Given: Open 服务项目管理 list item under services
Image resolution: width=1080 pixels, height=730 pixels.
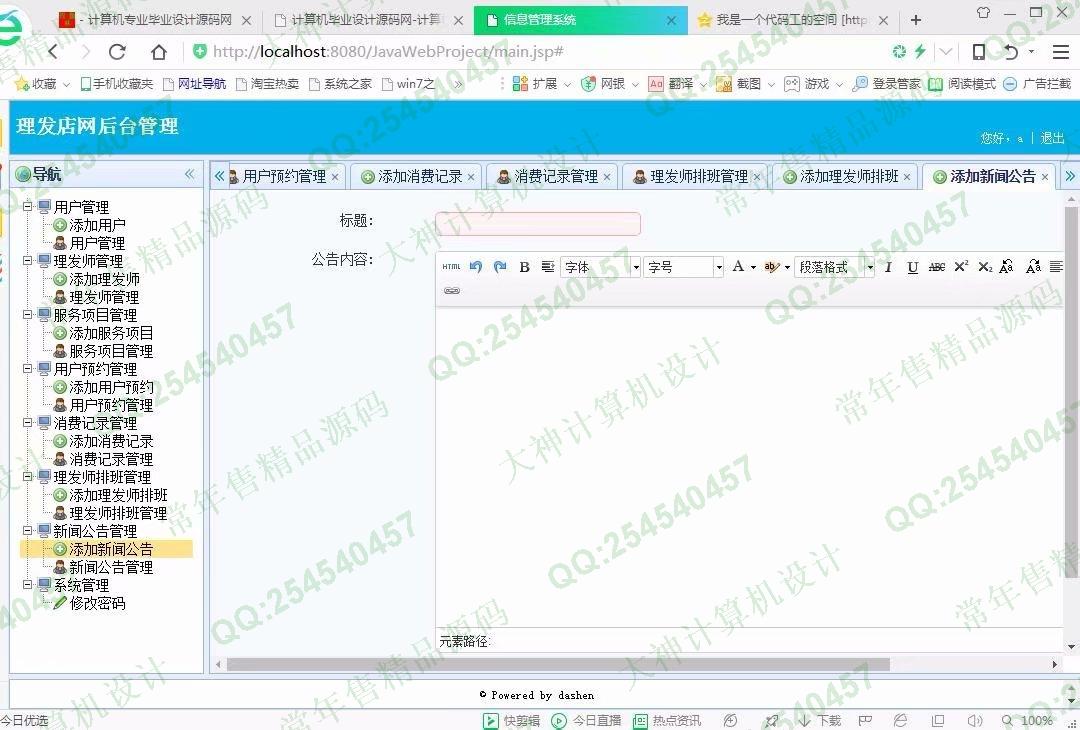Looking at the screenshot, I should pyautogui.click(x=111, y=351).
